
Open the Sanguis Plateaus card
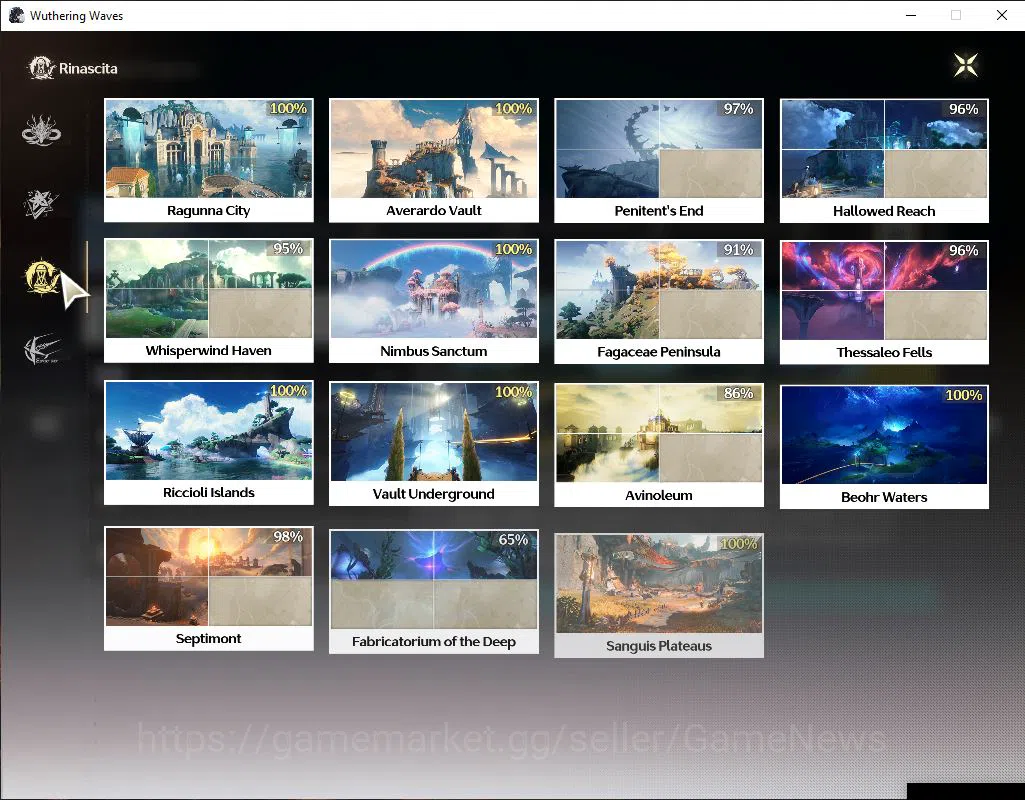pyautogui.click(x=659, y=595)
